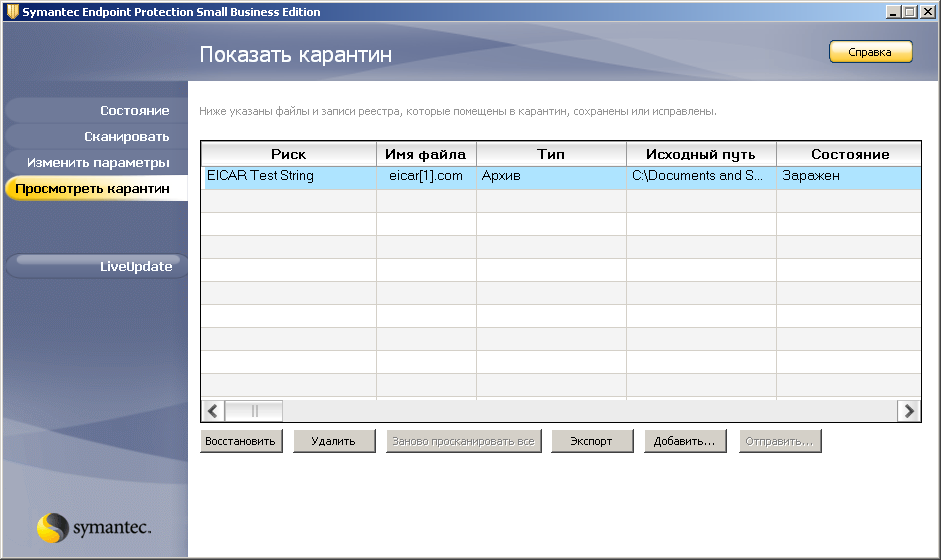Sort by the Состояние column header

click(849, 154)
